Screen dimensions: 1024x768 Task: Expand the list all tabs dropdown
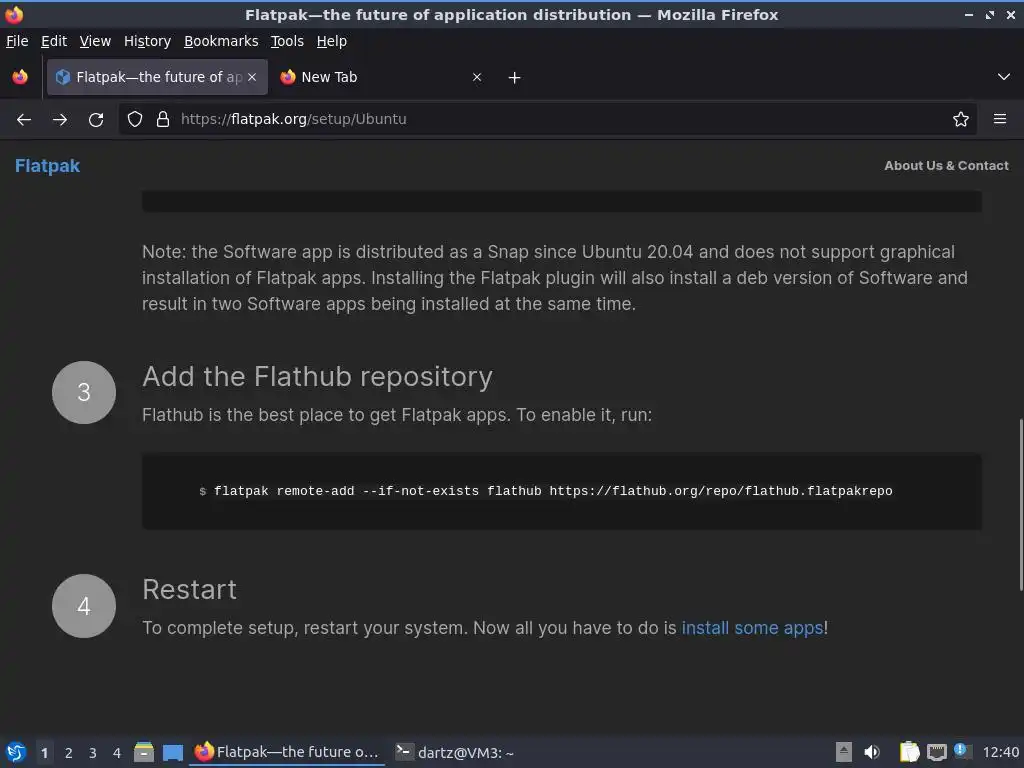(x=1004, y=77)
